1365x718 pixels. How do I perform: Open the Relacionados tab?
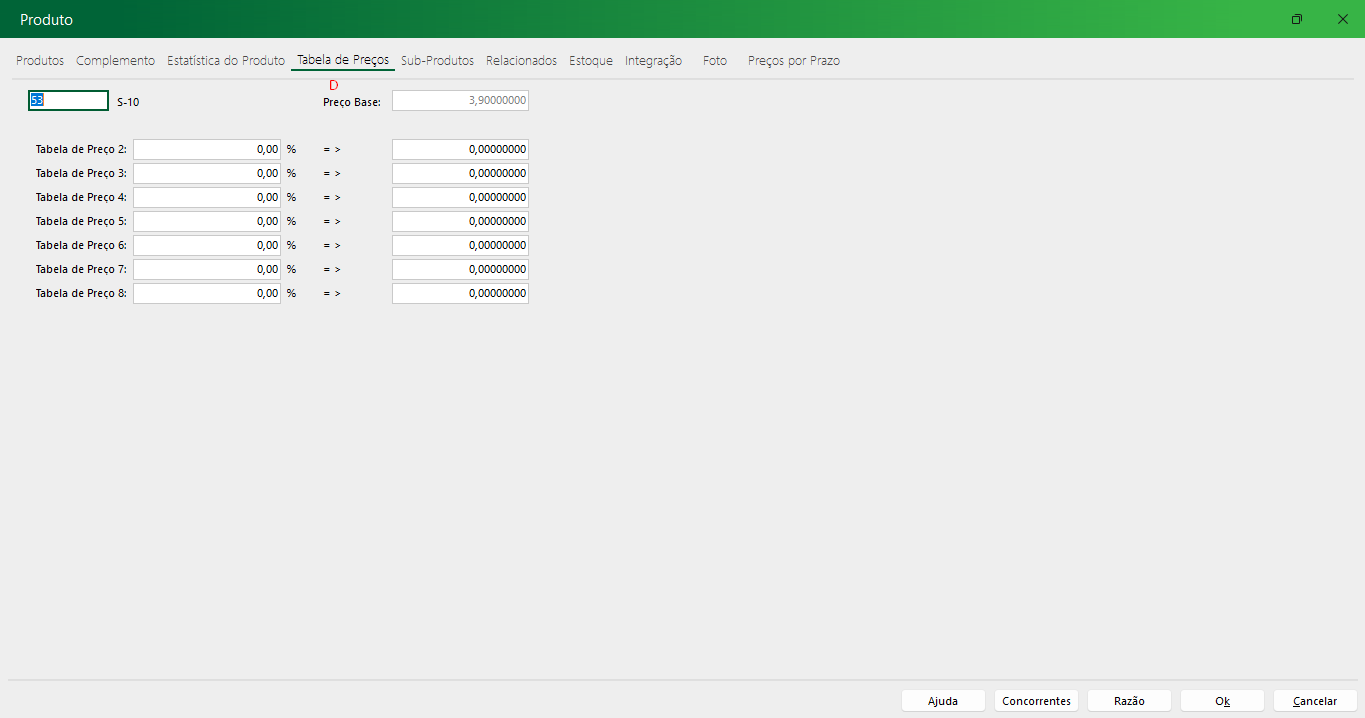point(521,60)
